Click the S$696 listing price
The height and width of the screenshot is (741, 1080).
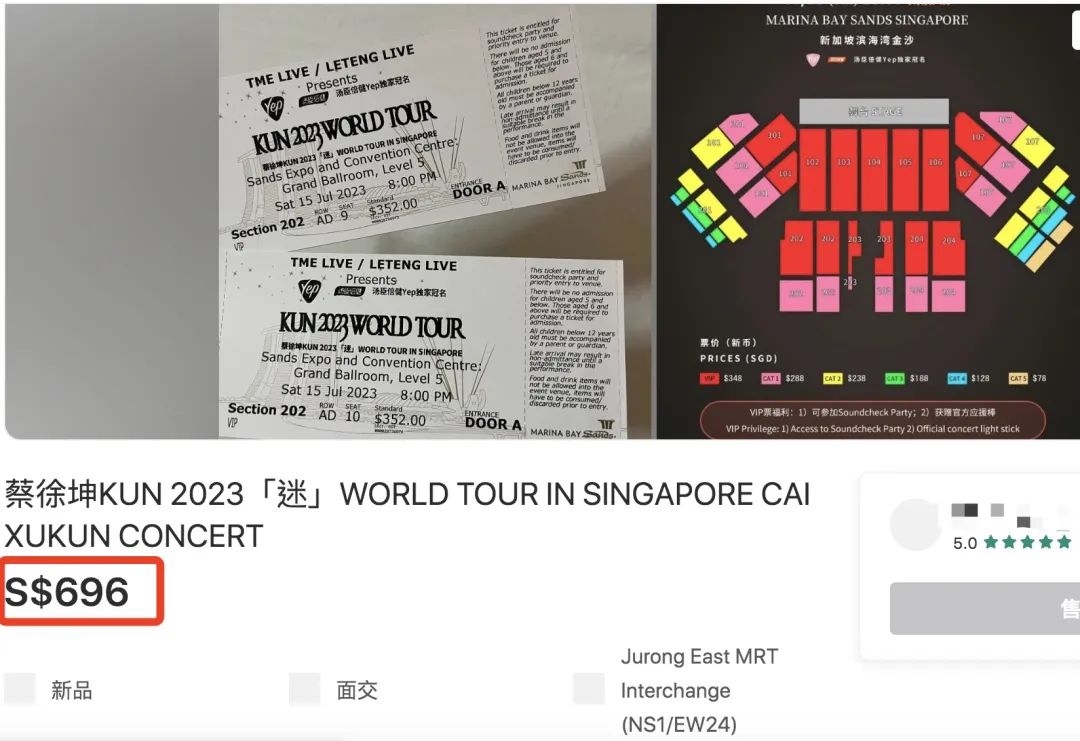pos(67,592)
